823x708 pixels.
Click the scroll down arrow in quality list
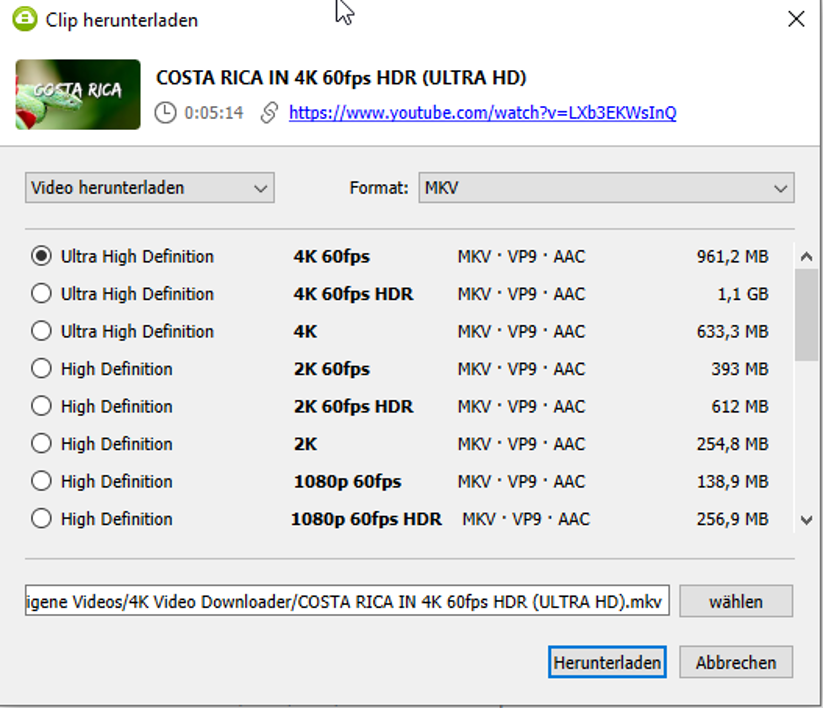click(x=807, y=520)
